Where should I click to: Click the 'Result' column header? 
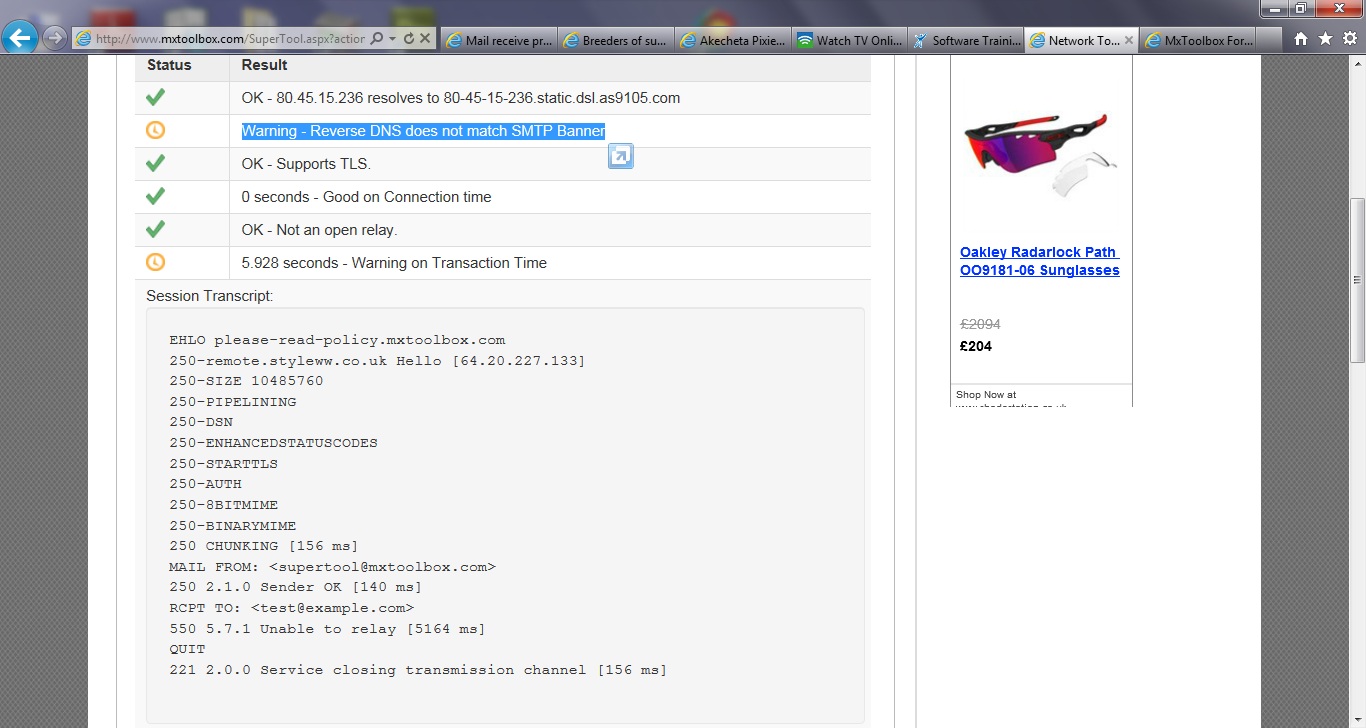(264, 65)
